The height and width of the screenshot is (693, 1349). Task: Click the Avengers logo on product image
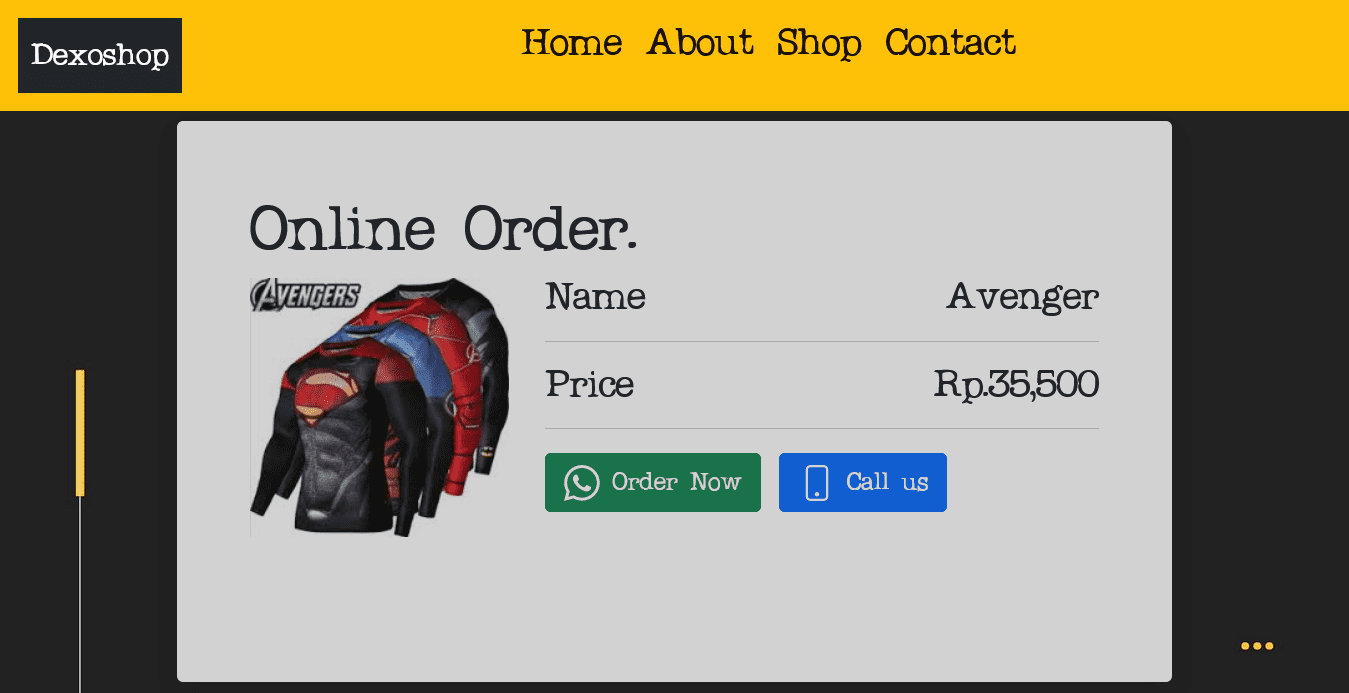pos(306,295)
